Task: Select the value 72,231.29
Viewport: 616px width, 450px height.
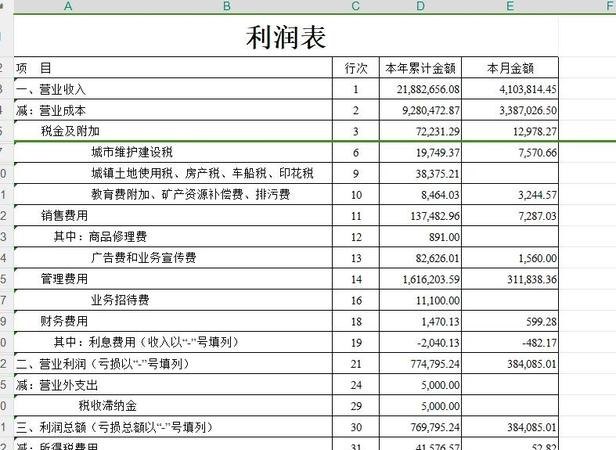Action: click(x=438, y=131)
